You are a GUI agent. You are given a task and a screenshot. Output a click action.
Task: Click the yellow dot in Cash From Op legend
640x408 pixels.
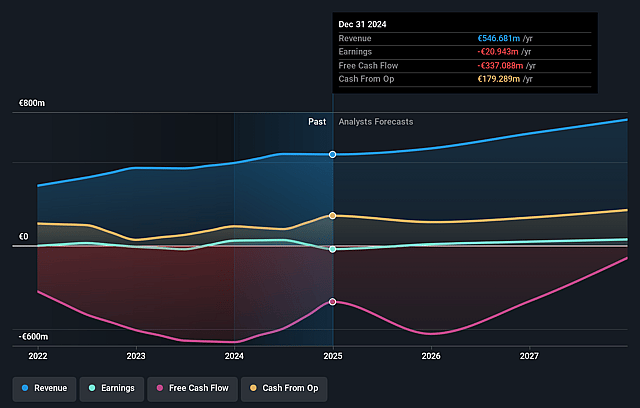(253, 388)
